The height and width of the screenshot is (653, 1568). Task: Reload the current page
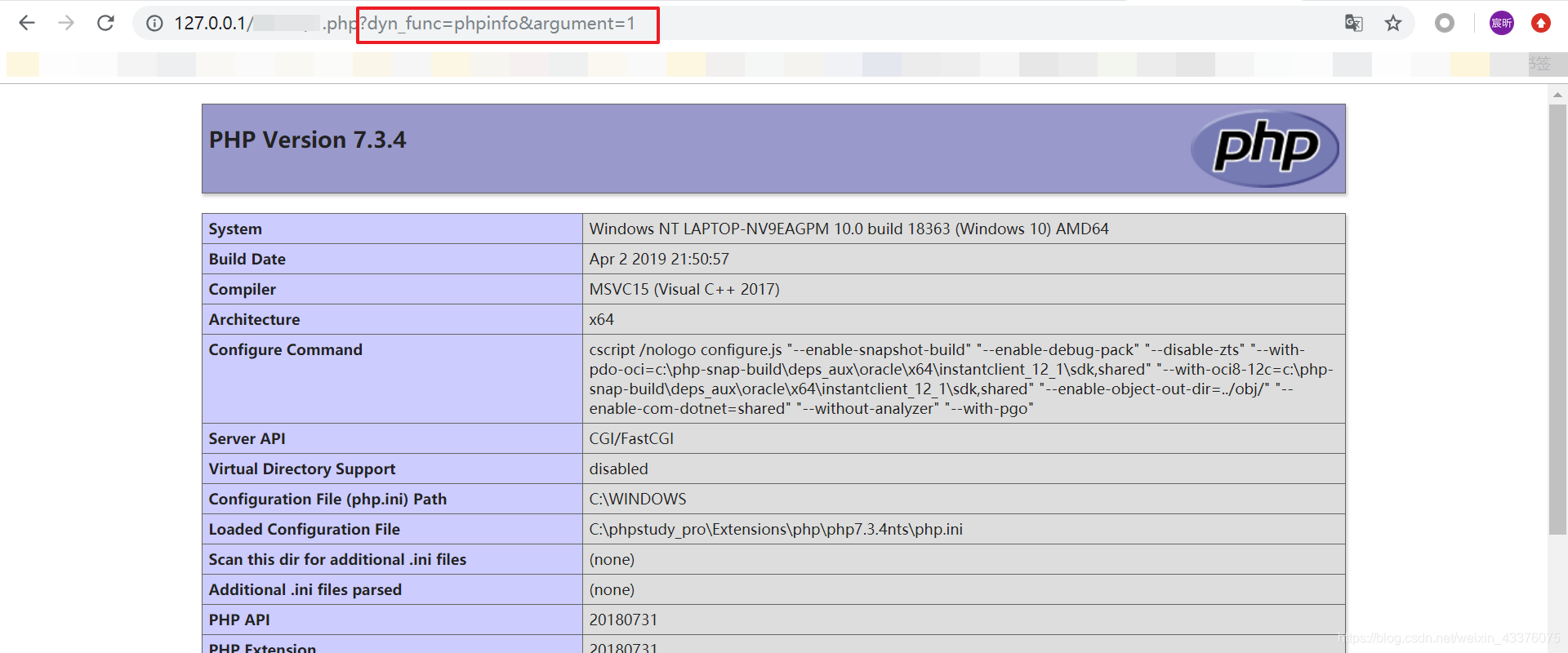(105, 23)
